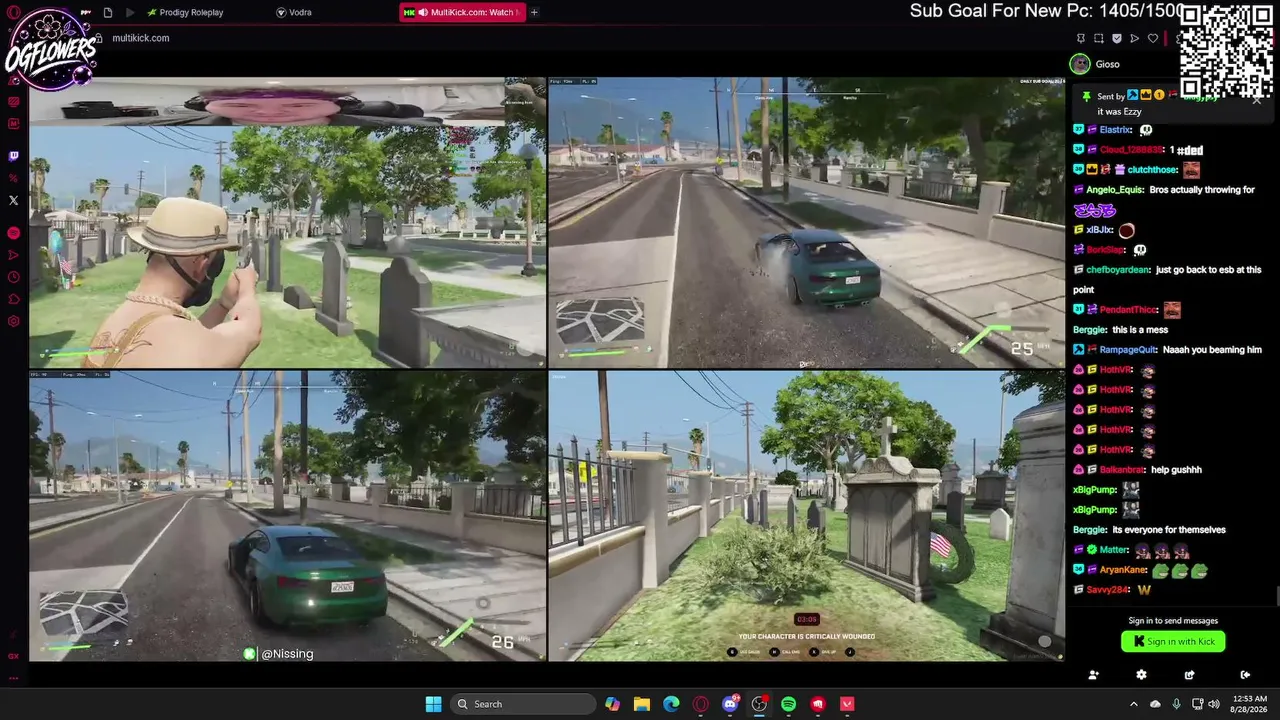Click the send/flow arrow icon in toolbar
Screen dimensions: 1280x720
tap(1134, 38)
